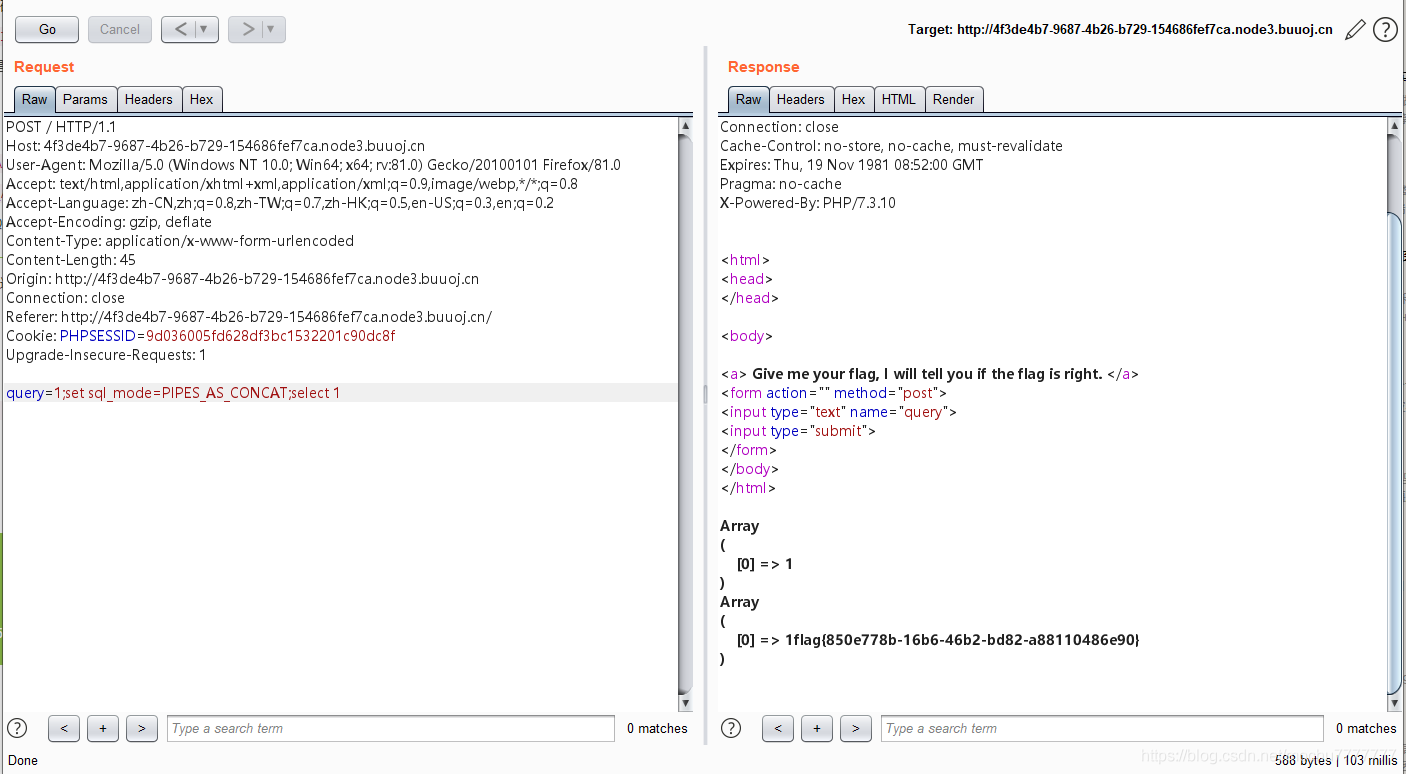Click the greyed Cancel button
Viewport: 1406px width, 774px height.
(x=120, y=29)
